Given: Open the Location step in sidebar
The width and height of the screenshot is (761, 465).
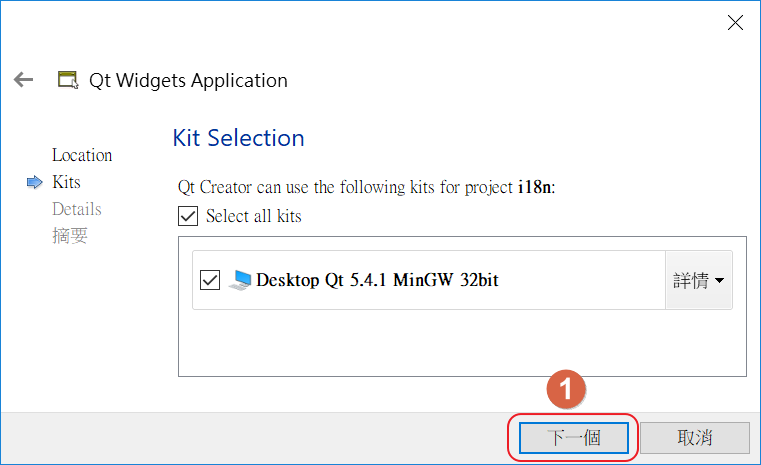Looking at the screenshot, I should (82, 155).
